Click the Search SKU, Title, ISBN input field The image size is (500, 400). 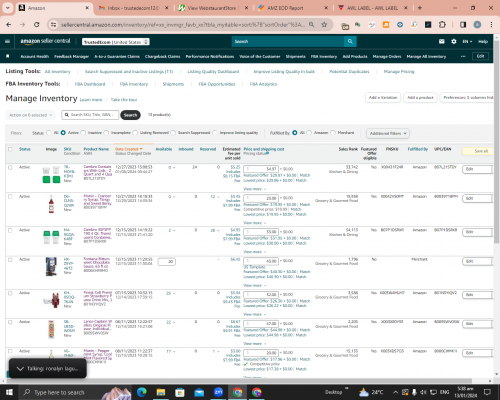90,115
